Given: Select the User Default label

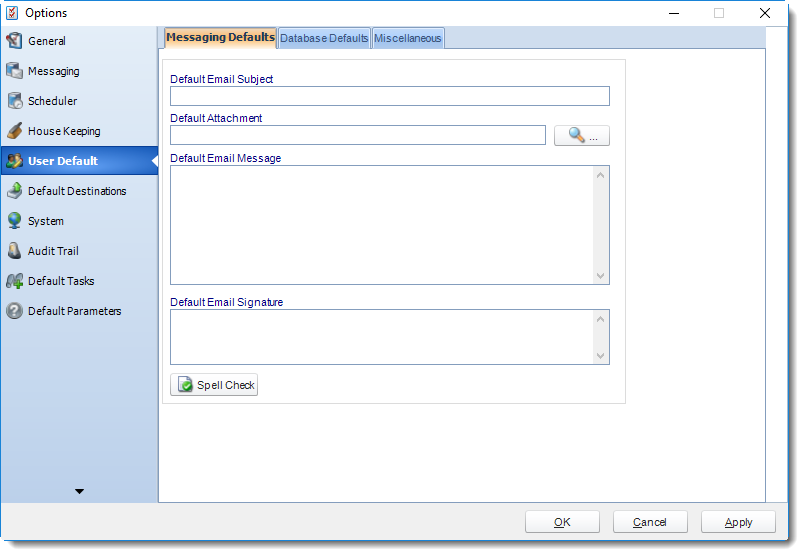Looking at the screenshot, I should click(63, 161).
